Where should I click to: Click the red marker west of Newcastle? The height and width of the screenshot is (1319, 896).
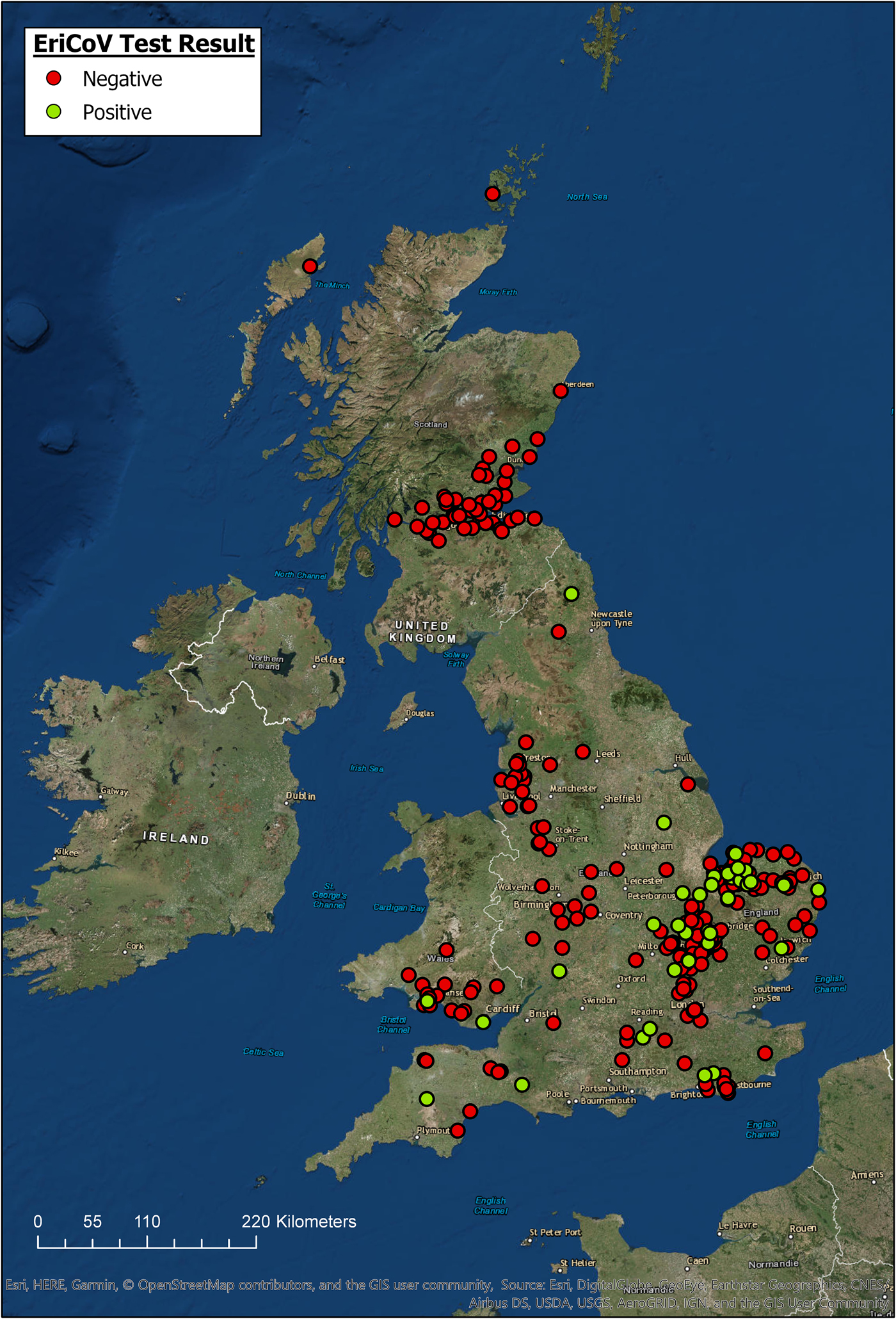[559, 632]
